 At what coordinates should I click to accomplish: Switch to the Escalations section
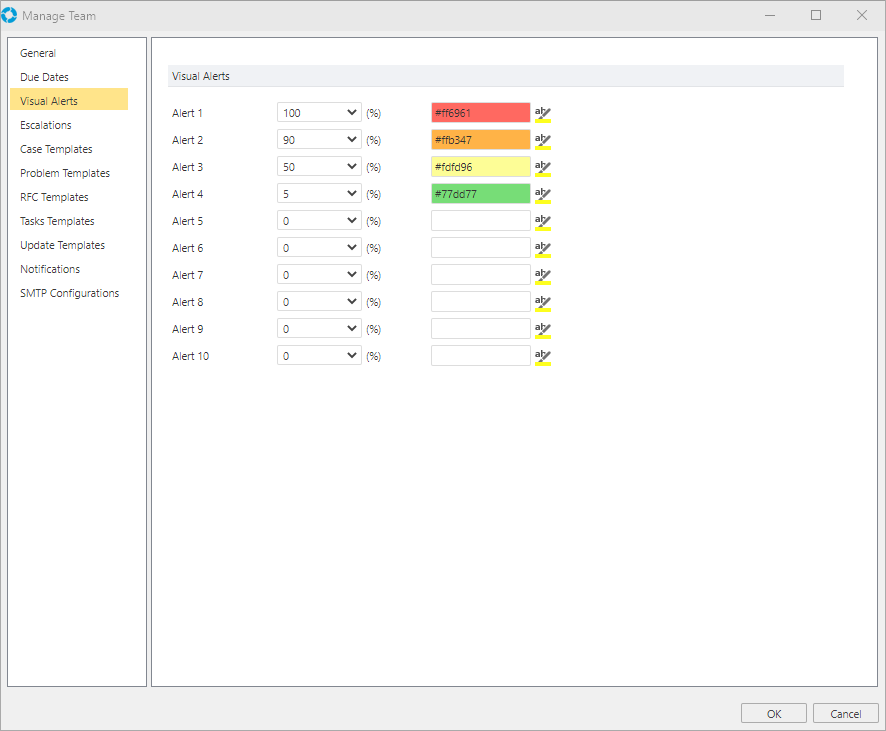[x=46, y=125]
